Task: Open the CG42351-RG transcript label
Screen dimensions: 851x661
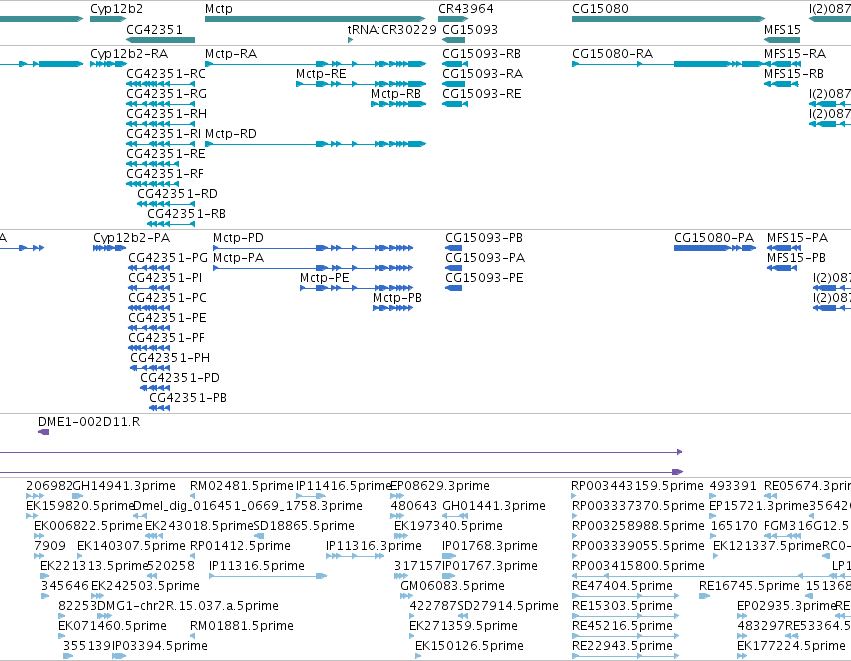Action: click(167, 94)
